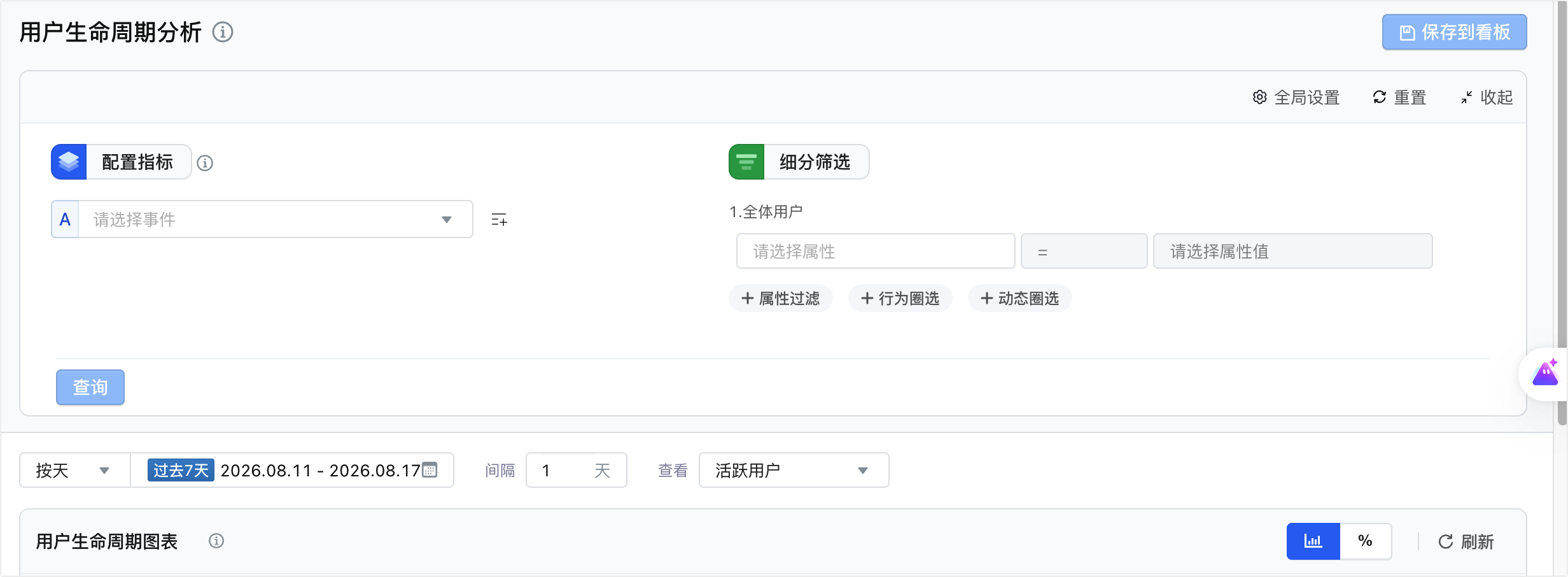Click the green 细分筛选 filter icon
This screenshot has width=1568, height=577.
click(746, 162)
